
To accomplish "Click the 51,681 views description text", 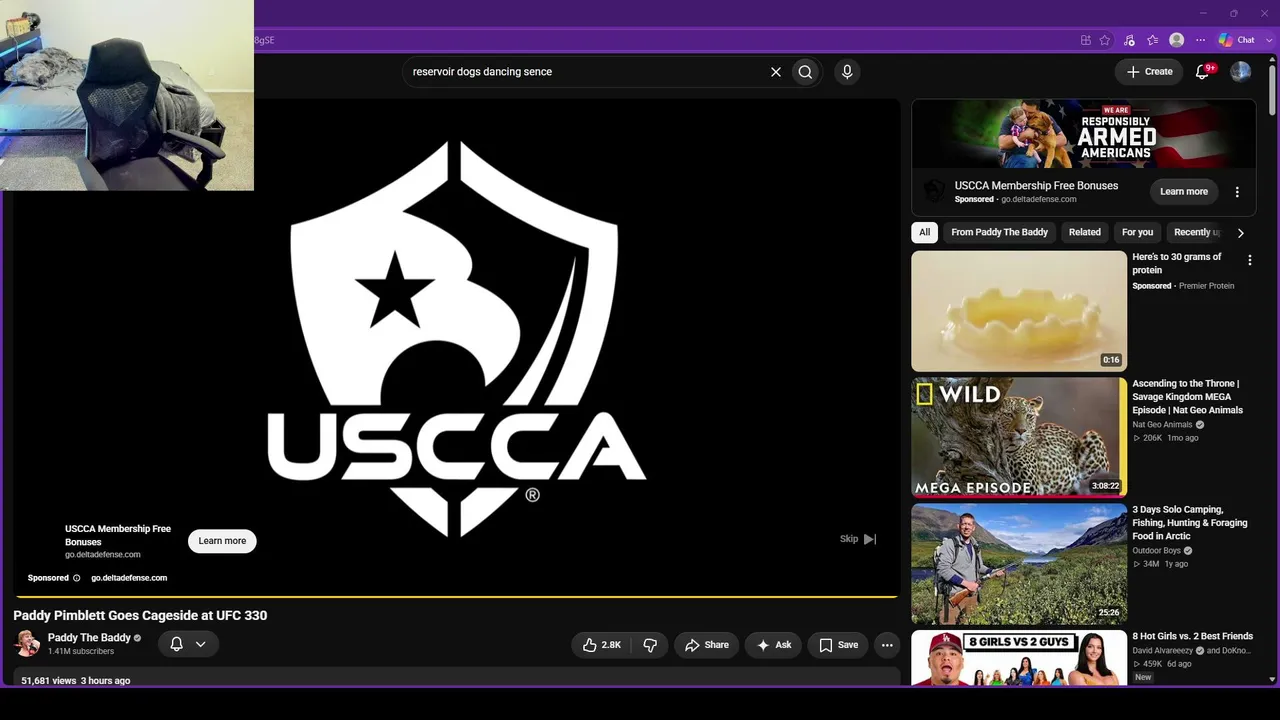I will 76,680.
